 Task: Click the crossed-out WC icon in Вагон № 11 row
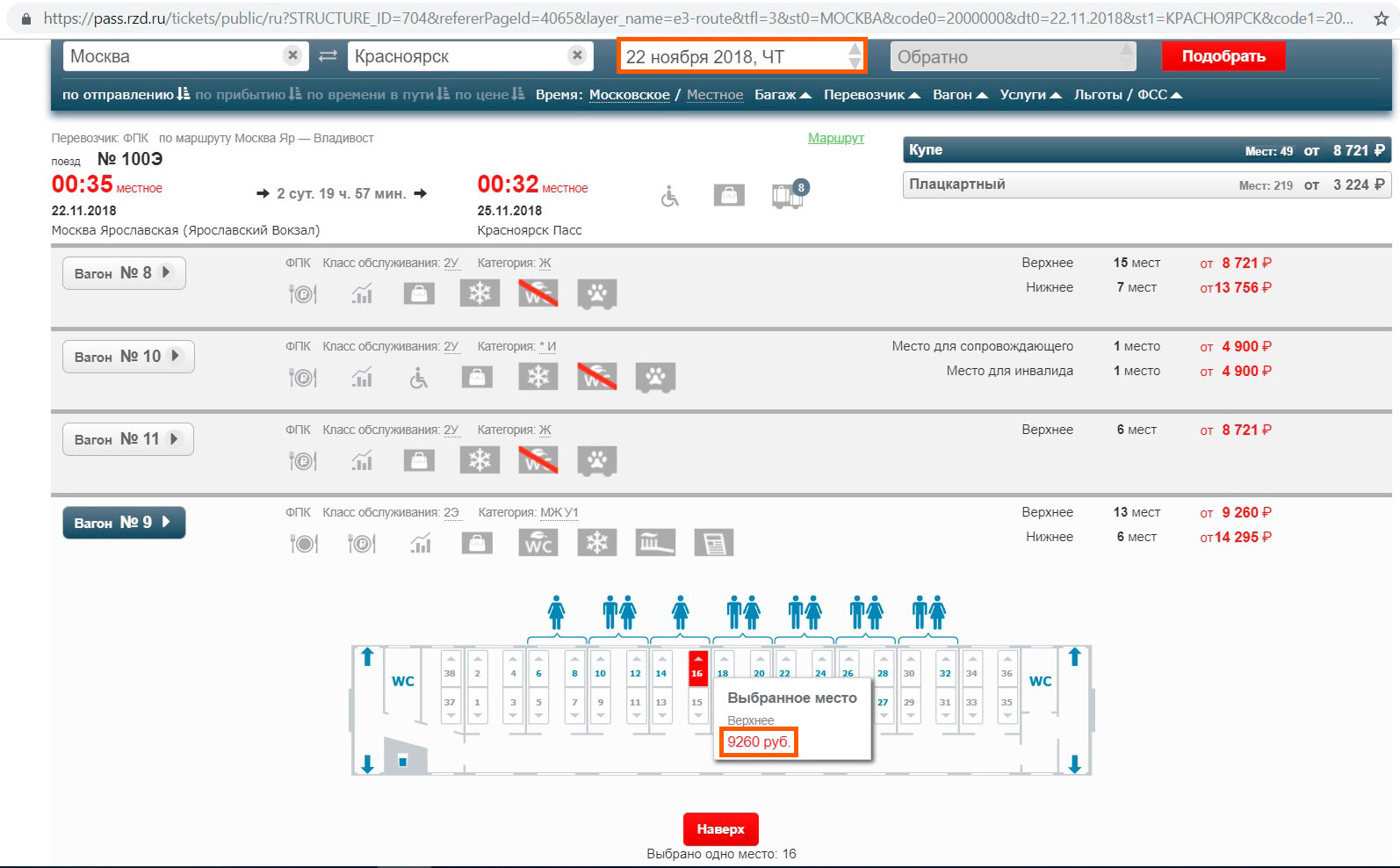click(538, 459)
